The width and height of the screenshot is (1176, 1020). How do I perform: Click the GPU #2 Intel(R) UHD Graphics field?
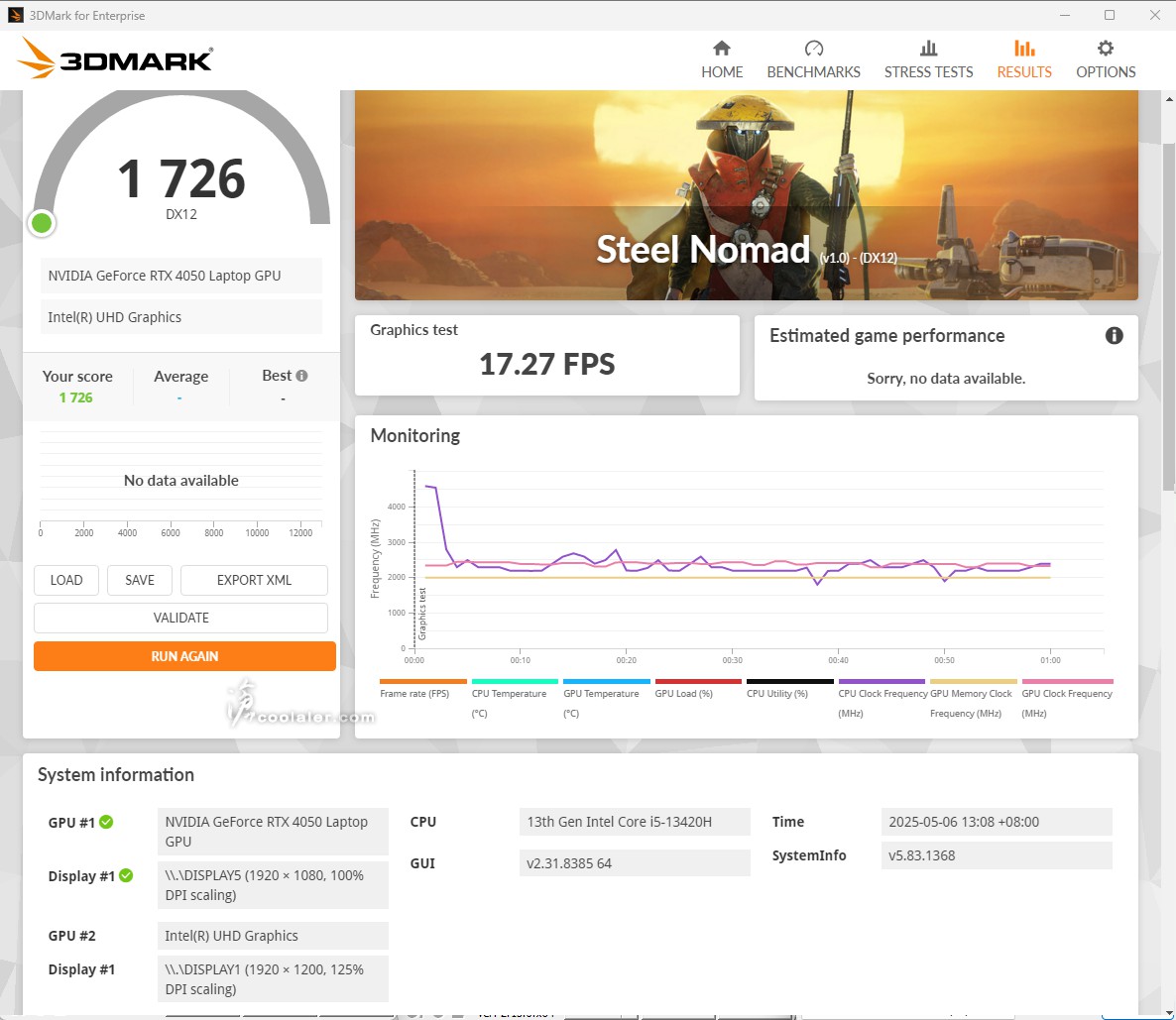[273, 936]
